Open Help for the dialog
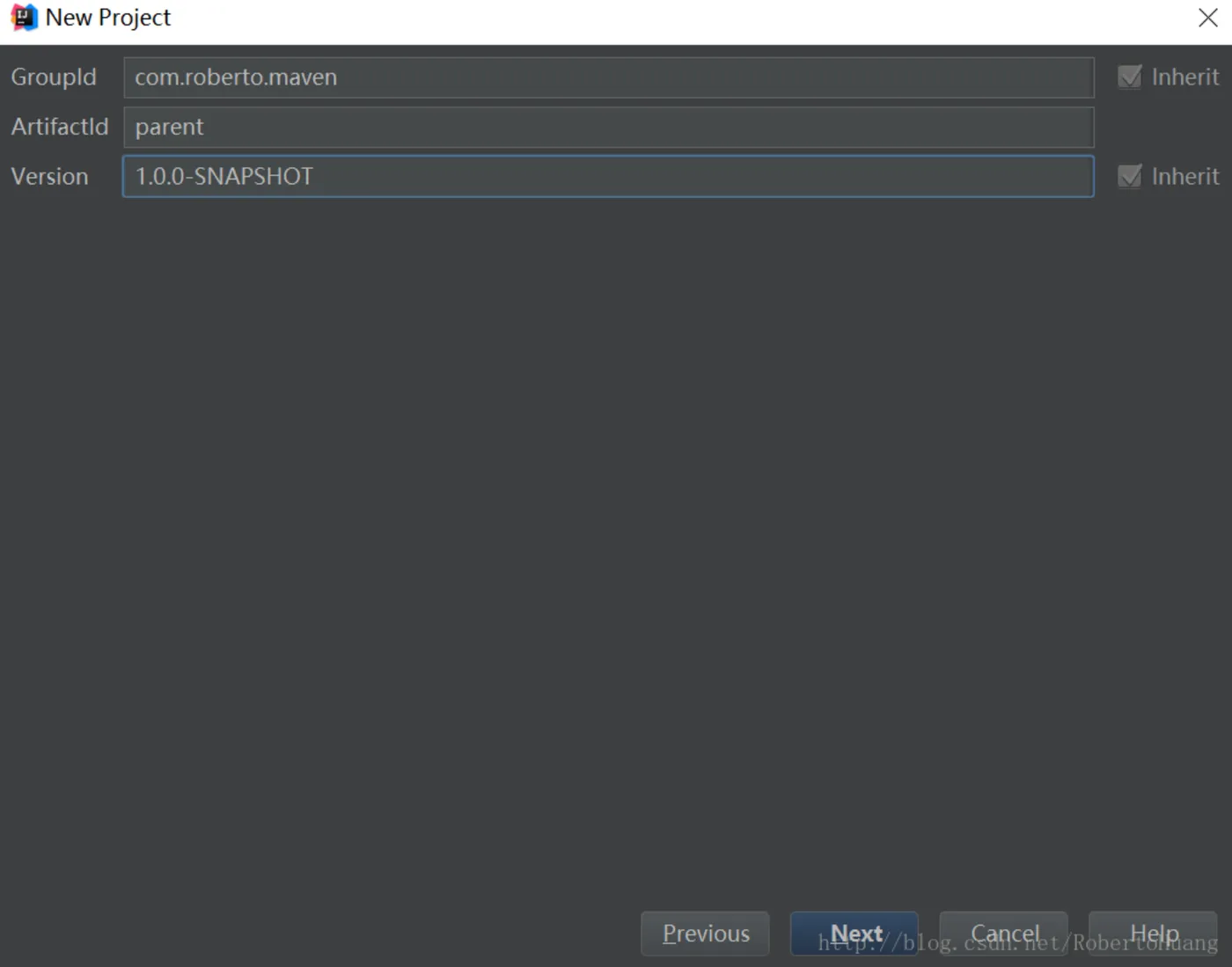Image resolution: width=1232 pixels, height=967 pixels. (1154, 934)
